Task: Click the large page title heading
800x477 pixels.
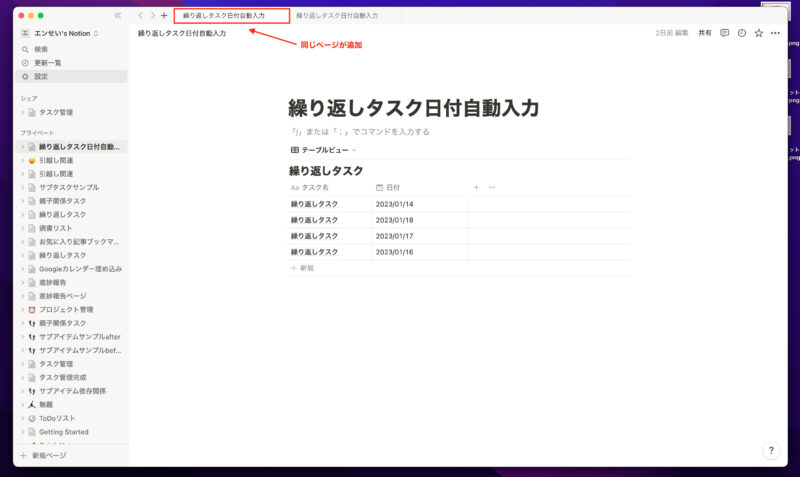Action: click(414, 108)
